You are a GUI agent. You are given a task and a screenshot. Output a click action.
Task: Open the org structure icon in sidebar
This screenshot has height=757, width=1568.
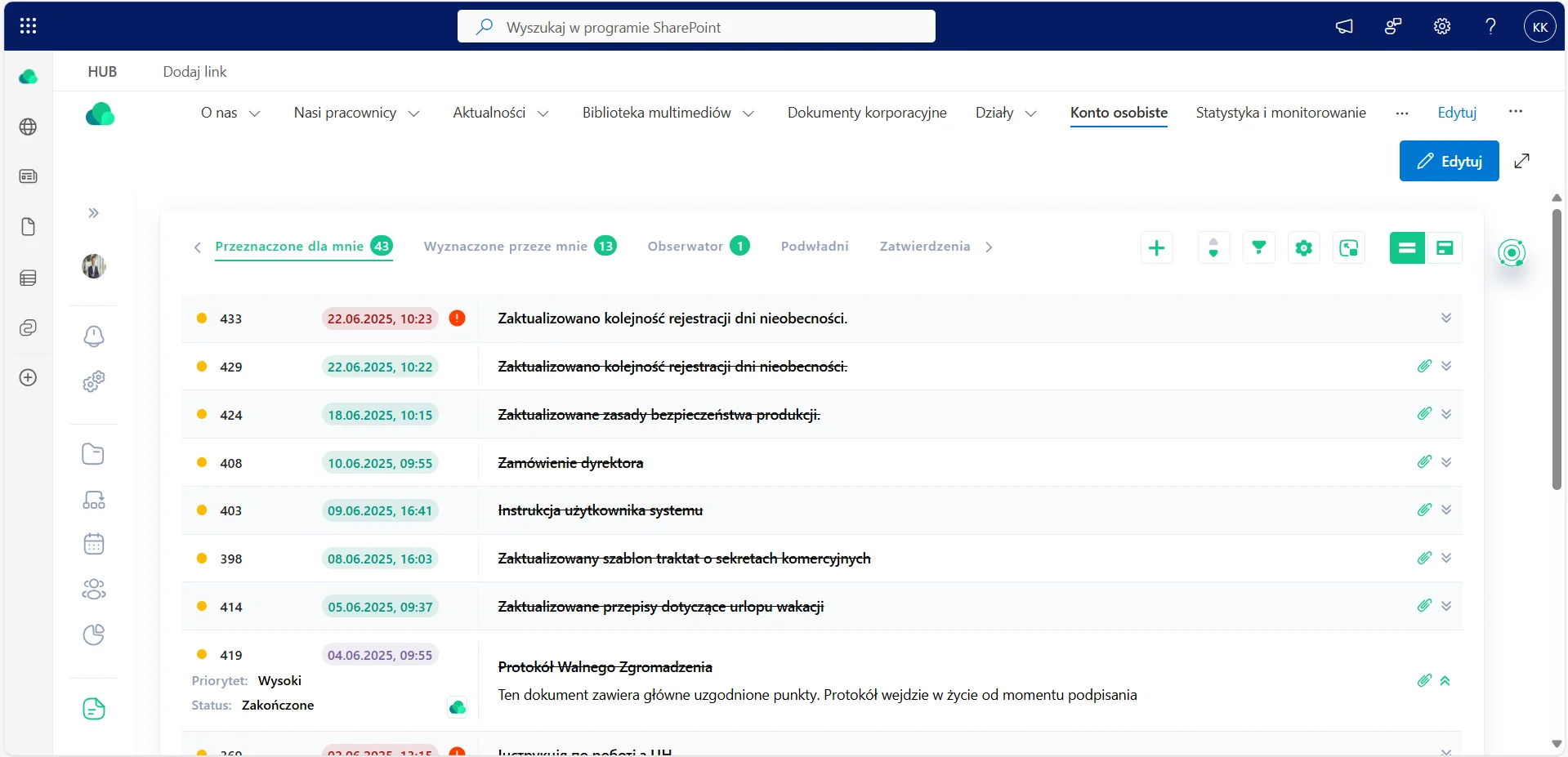94,500
